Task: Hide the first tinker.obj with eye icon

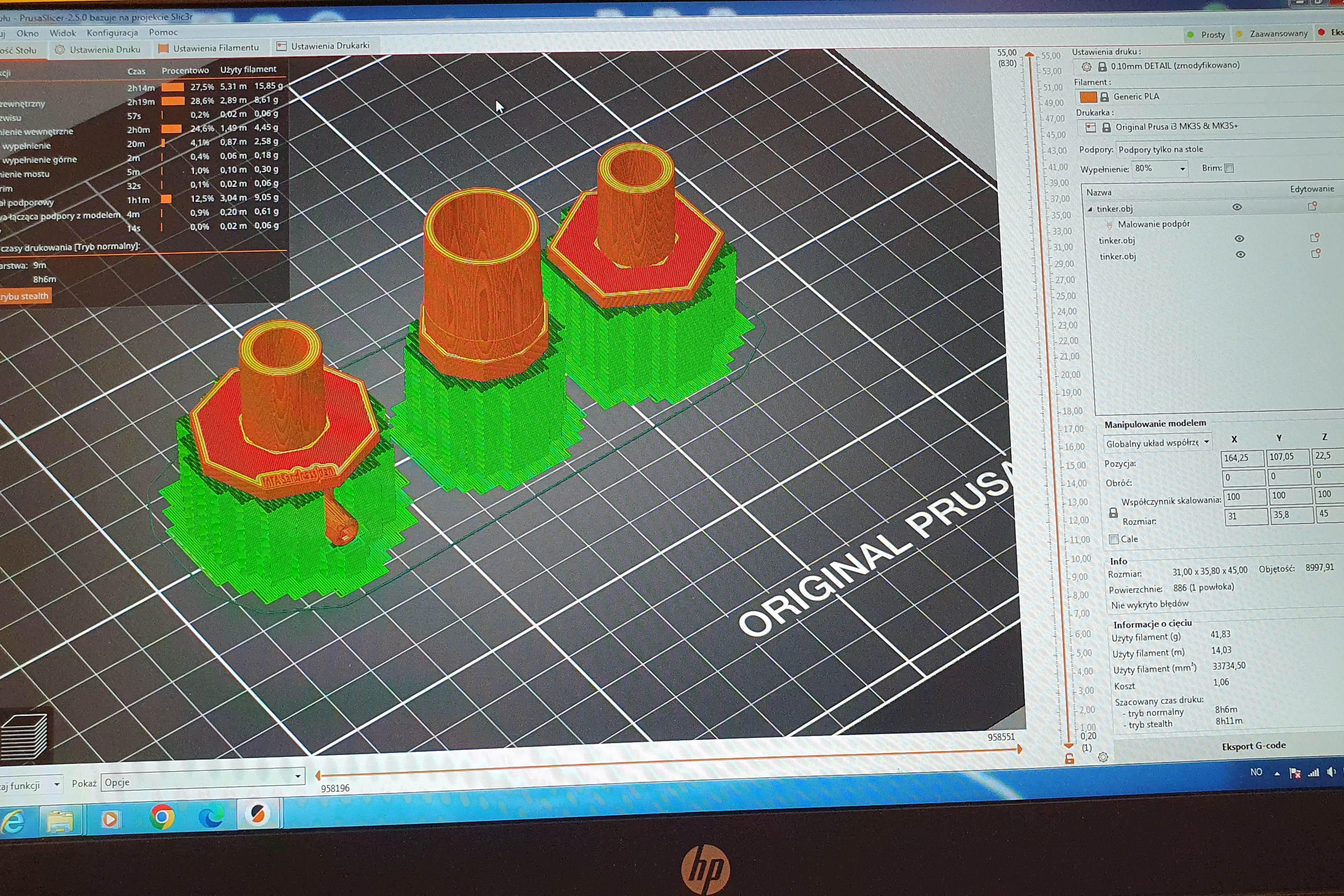Action: coord(1237,207)
